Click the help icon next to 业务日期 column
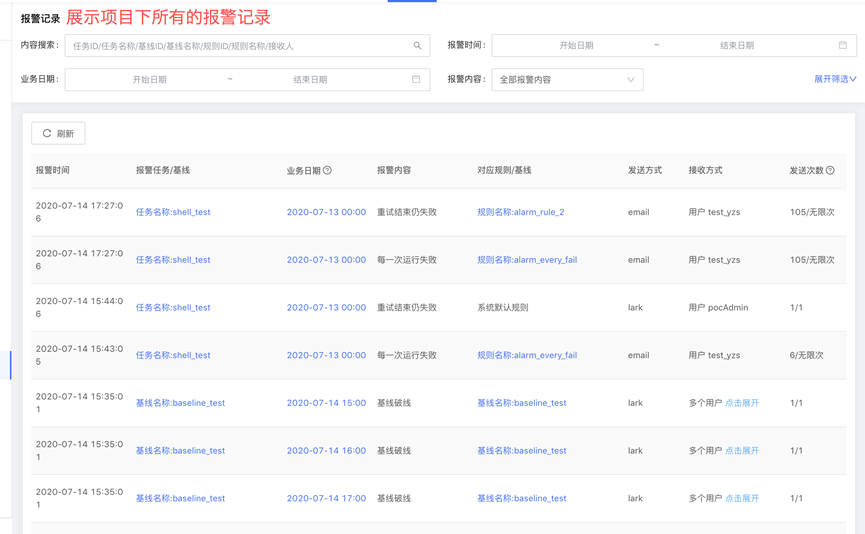Image resolution: width=865 pixels, height=534 pixels. tap(327, 170)
